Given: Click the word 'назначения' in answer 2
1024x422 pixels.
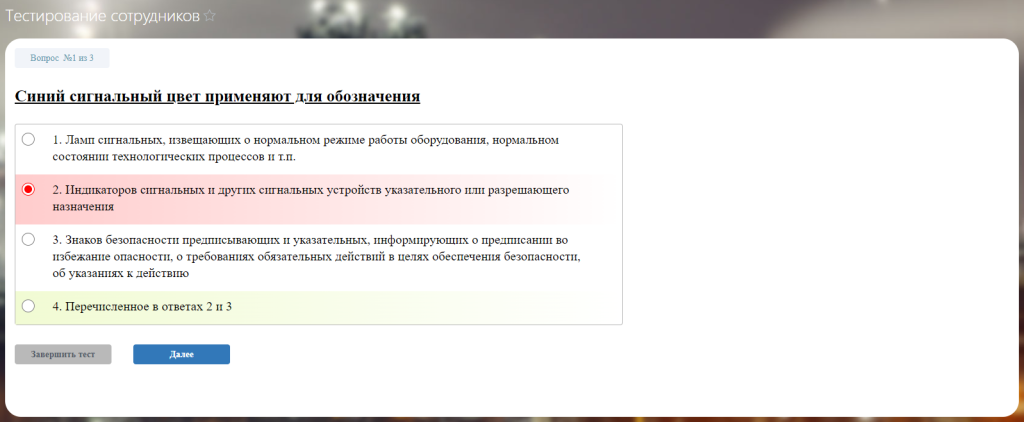Looking at the screenshot, I should (83, 207).
